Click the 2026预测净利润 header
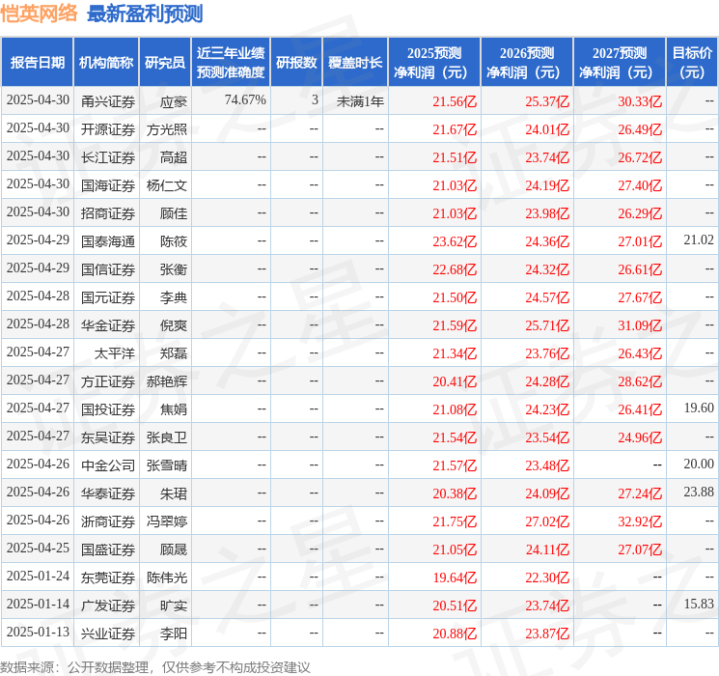This screenshot has height=676, width=719. coord(527,62)
